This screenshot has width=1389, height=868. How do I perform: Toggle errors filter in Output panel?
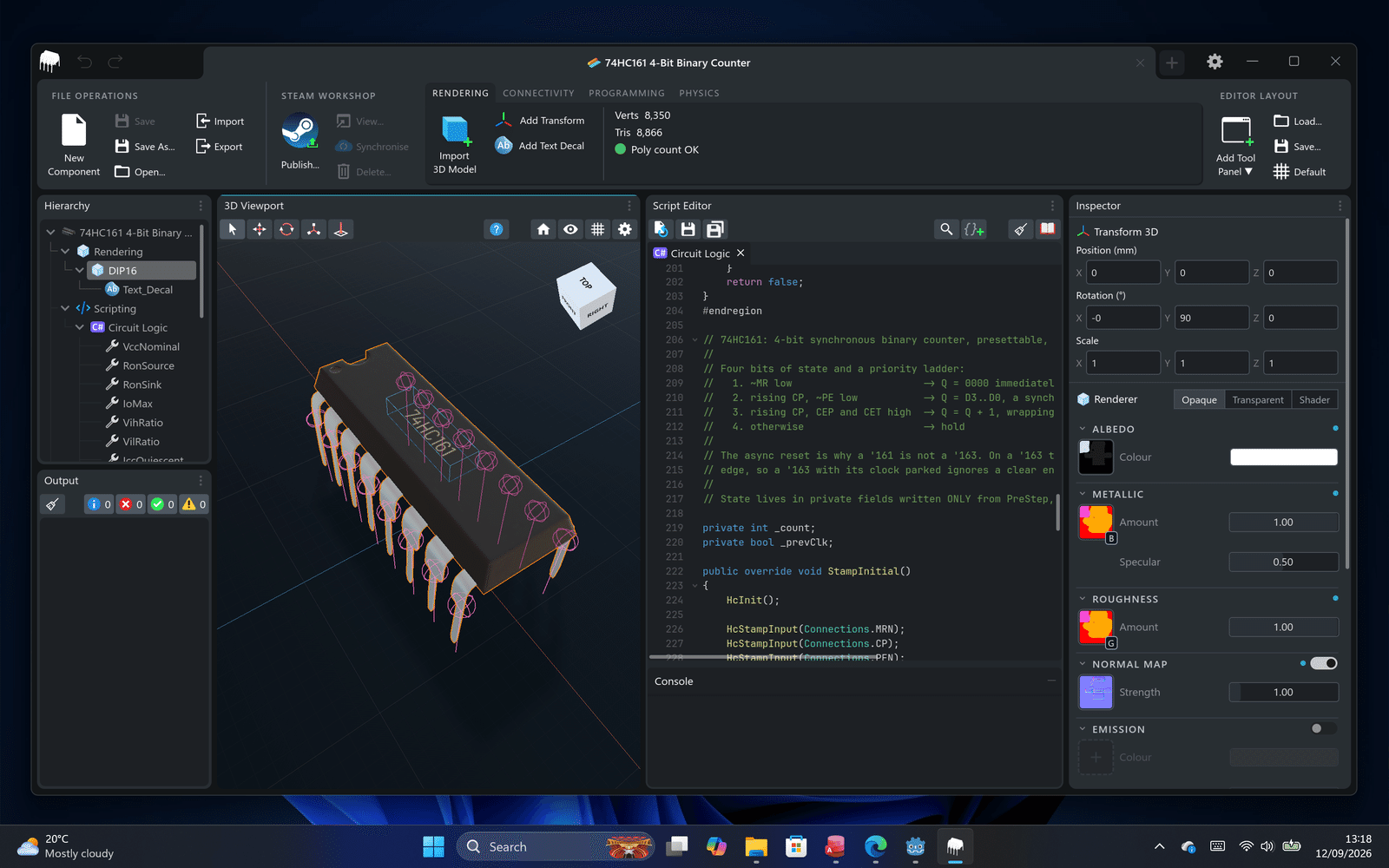[131, 504]
